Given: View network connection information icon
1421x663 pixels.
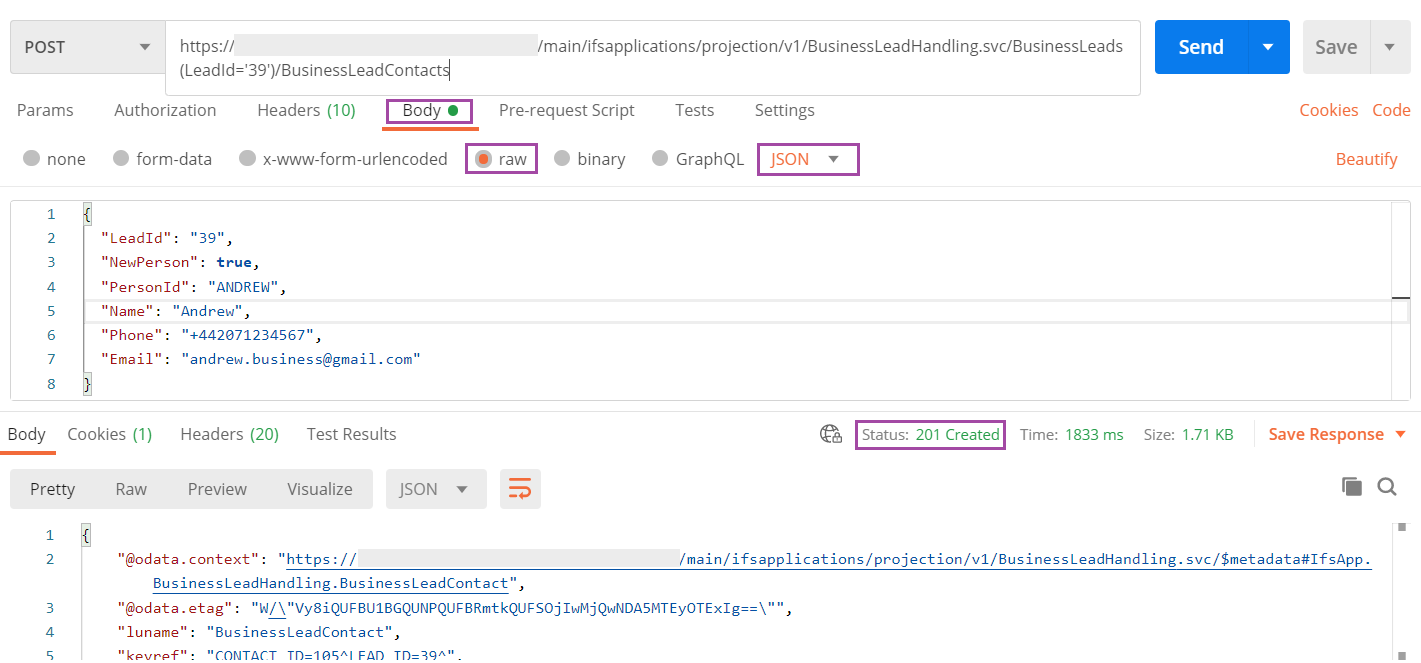Looking at the screenshot, I should (x=830, y=434).
